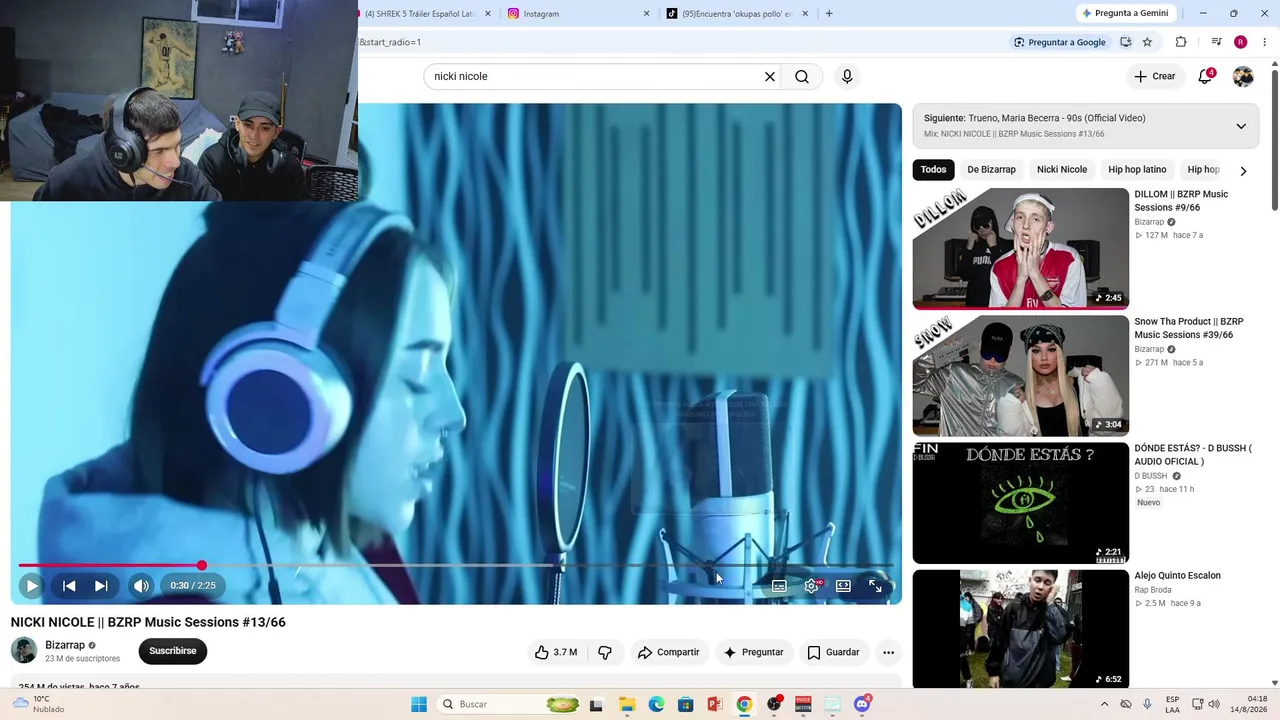The height and width of the screenshot is (720, 1280).
Task: Open the Crear create menu
Action: pos(1155,76)
